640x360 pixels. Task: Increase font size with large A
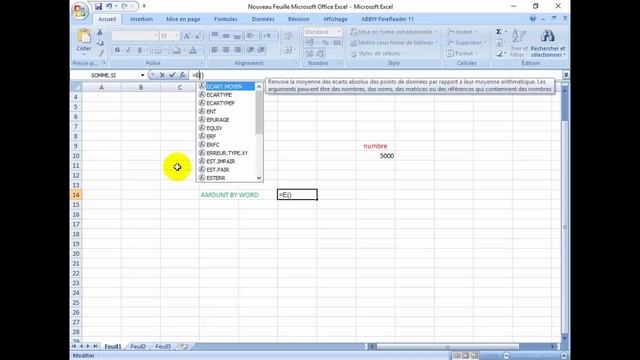coord(187,36)
